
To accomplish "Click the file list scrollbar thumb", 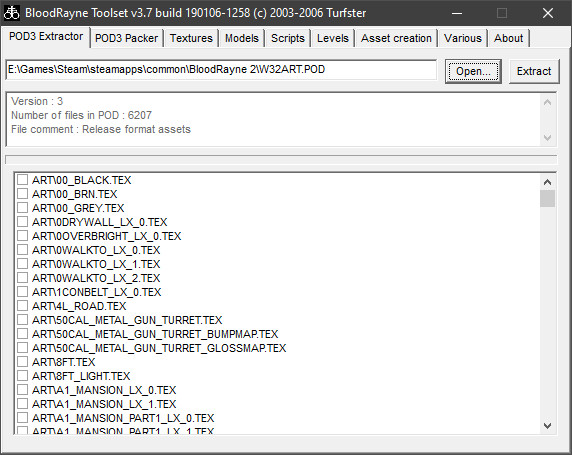I will (547, 198).
